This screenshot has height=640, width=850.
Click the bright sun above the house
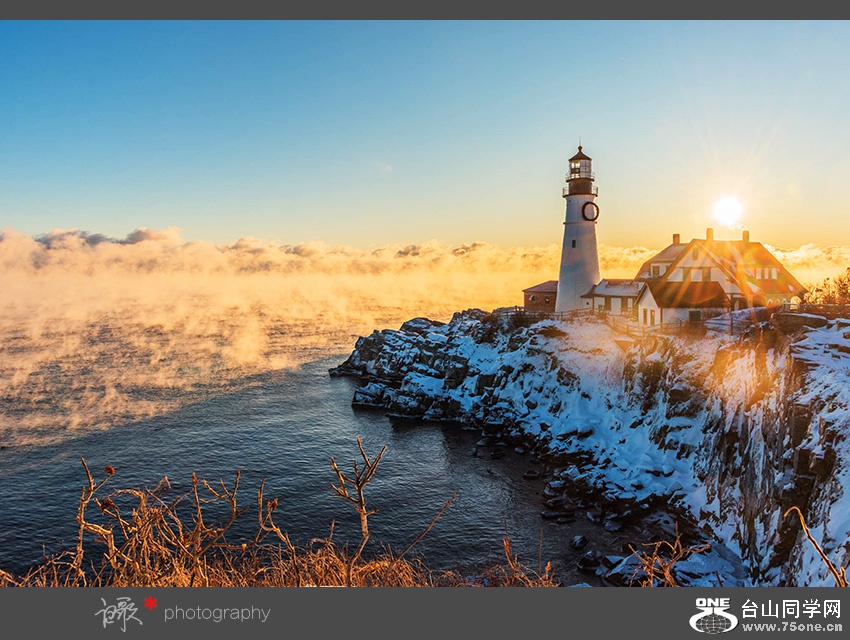727,210
